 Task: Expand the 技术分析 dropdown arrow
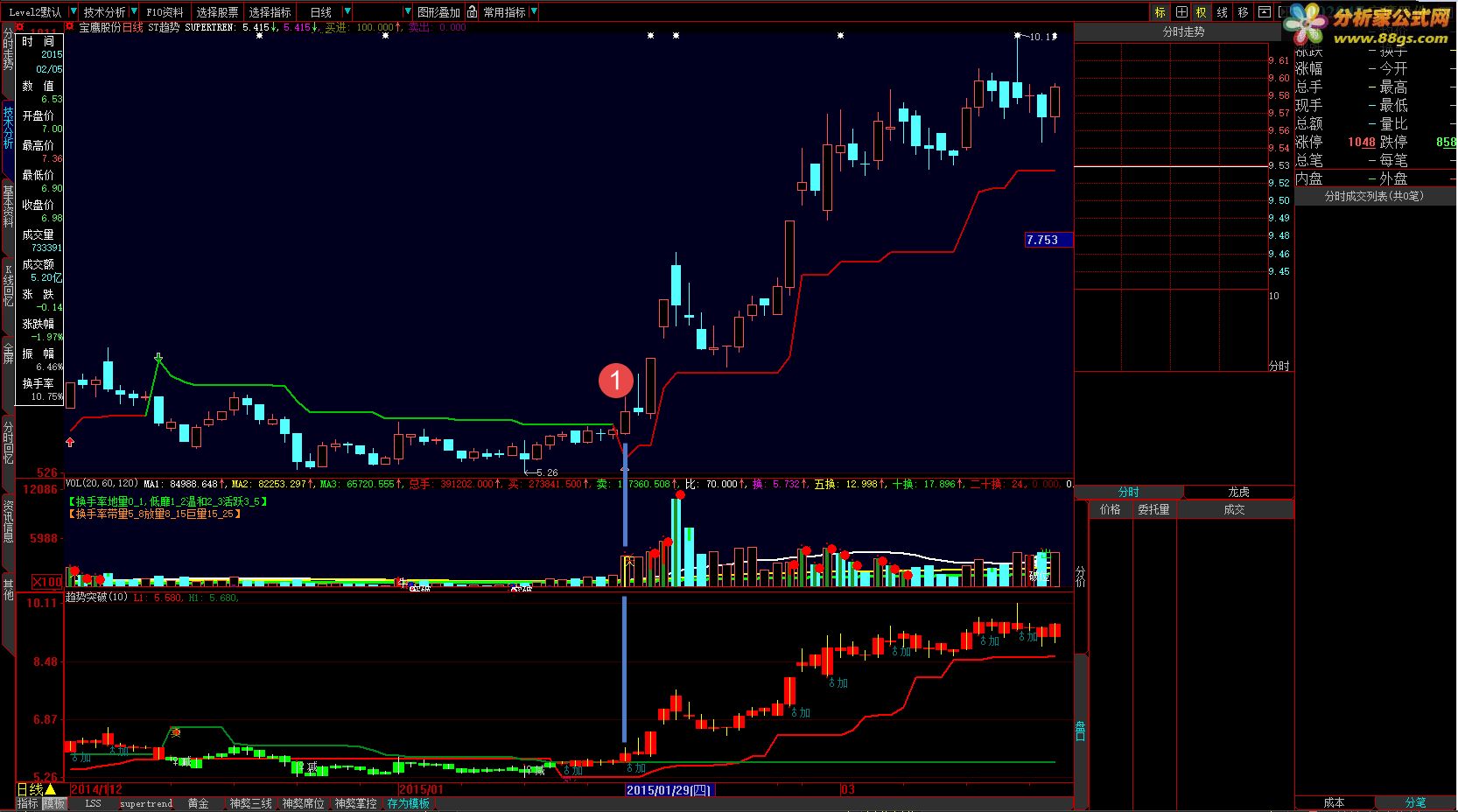tap(133, 12)
